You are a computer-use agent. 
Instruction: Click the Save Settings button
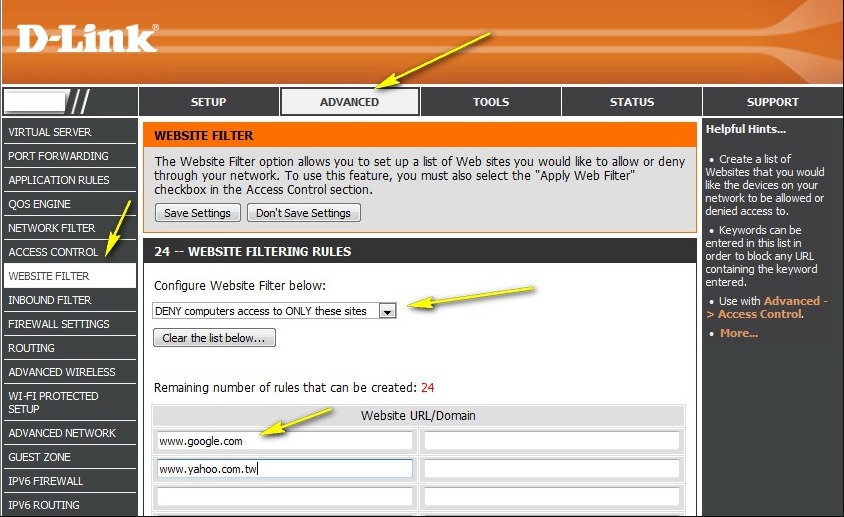198,213
